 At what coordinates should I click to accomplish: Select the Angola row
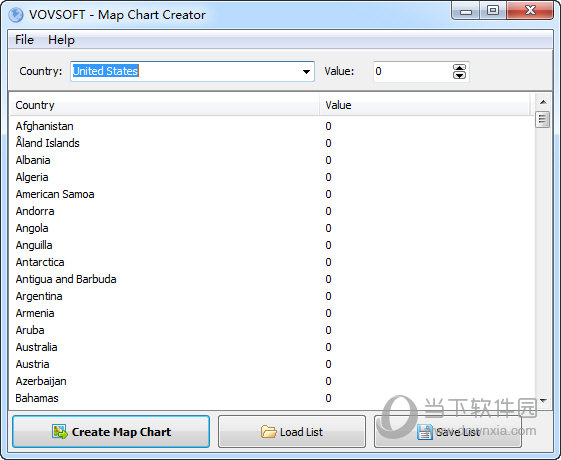pyautogui.click(x=272, y=228)
